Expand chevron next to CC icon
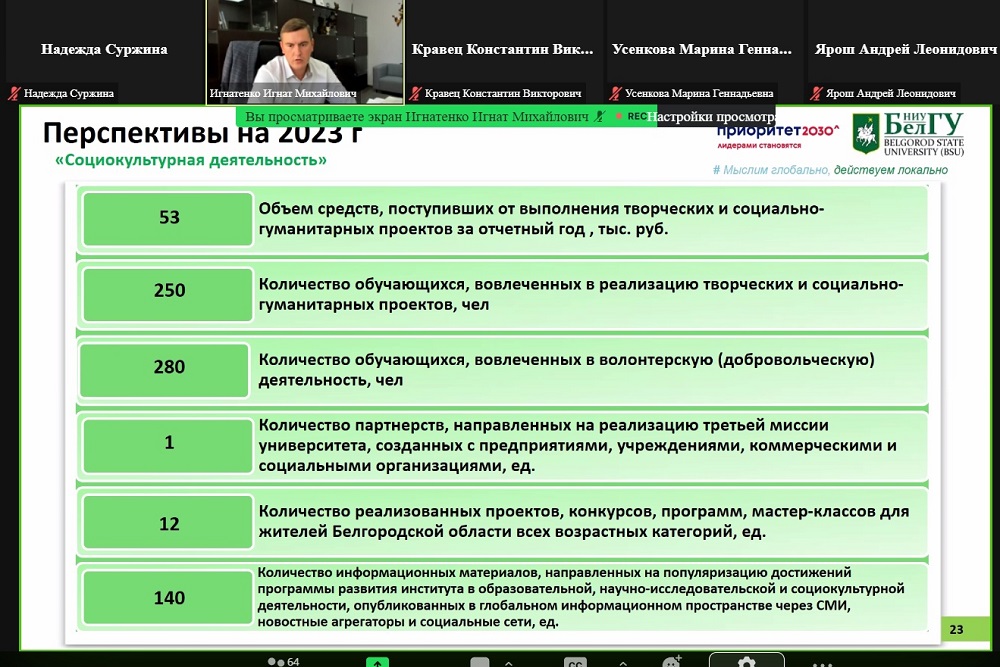This screenshot has width=1000, height=667. (623, 663)
